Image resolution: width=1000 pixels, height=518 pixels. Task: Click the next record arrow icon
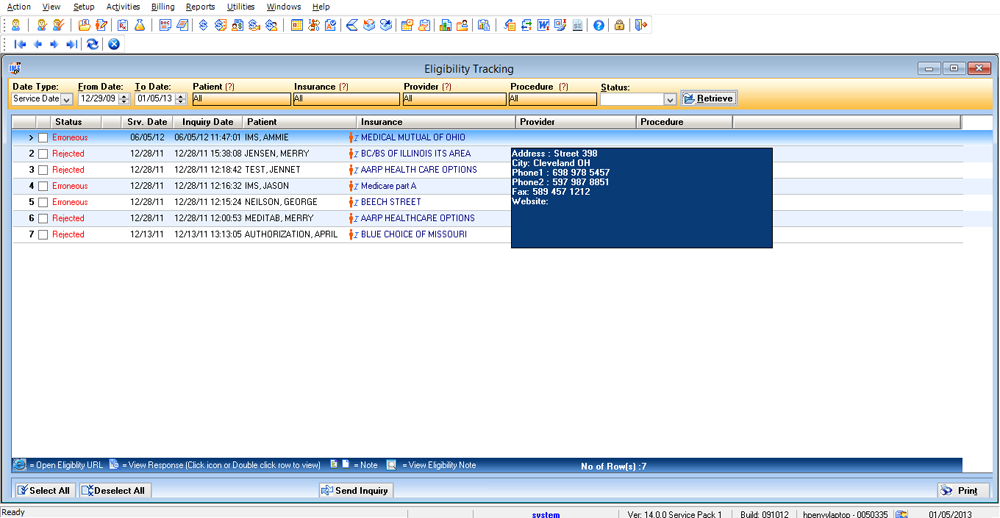pyautogui.click(x=54, y=44)
